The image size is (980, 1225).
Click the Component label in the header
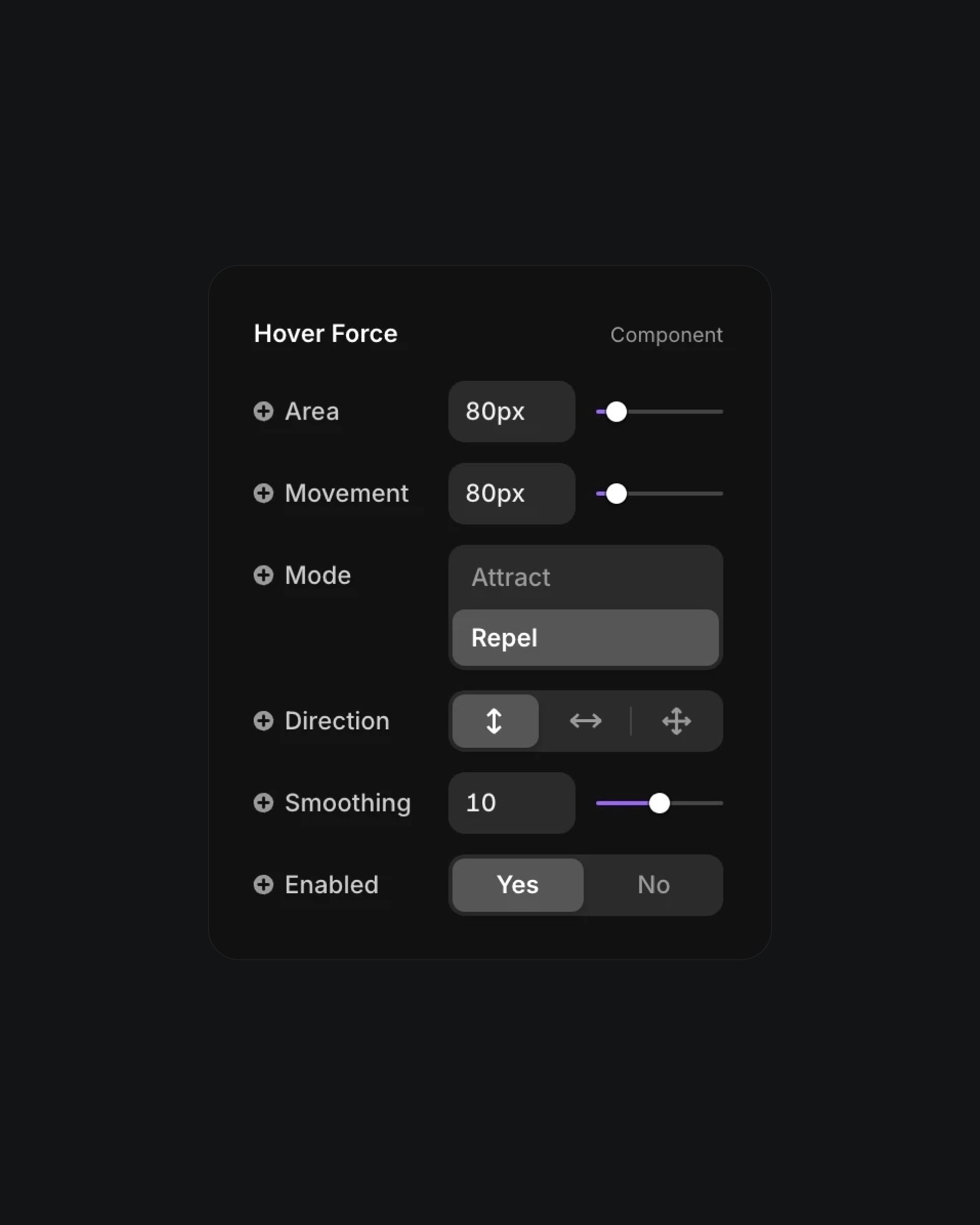click(667, 335)
